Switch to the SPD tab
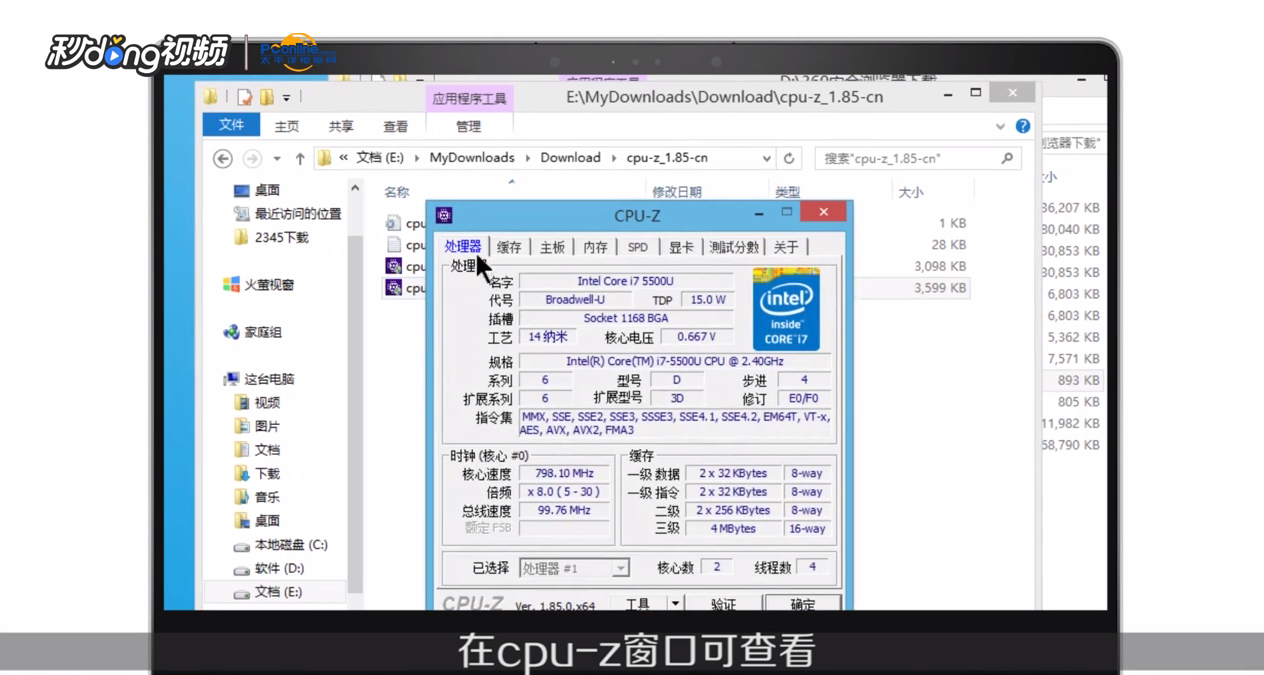Image resolution: width=1264 pixels, height=675 pixels. click(x=638, y=247)
